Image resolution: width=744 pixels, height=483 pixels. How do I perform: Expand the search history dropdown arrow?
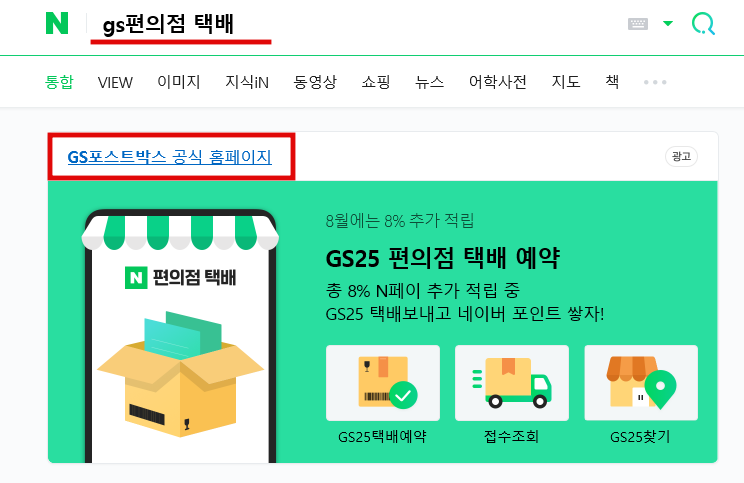[668, 23]
